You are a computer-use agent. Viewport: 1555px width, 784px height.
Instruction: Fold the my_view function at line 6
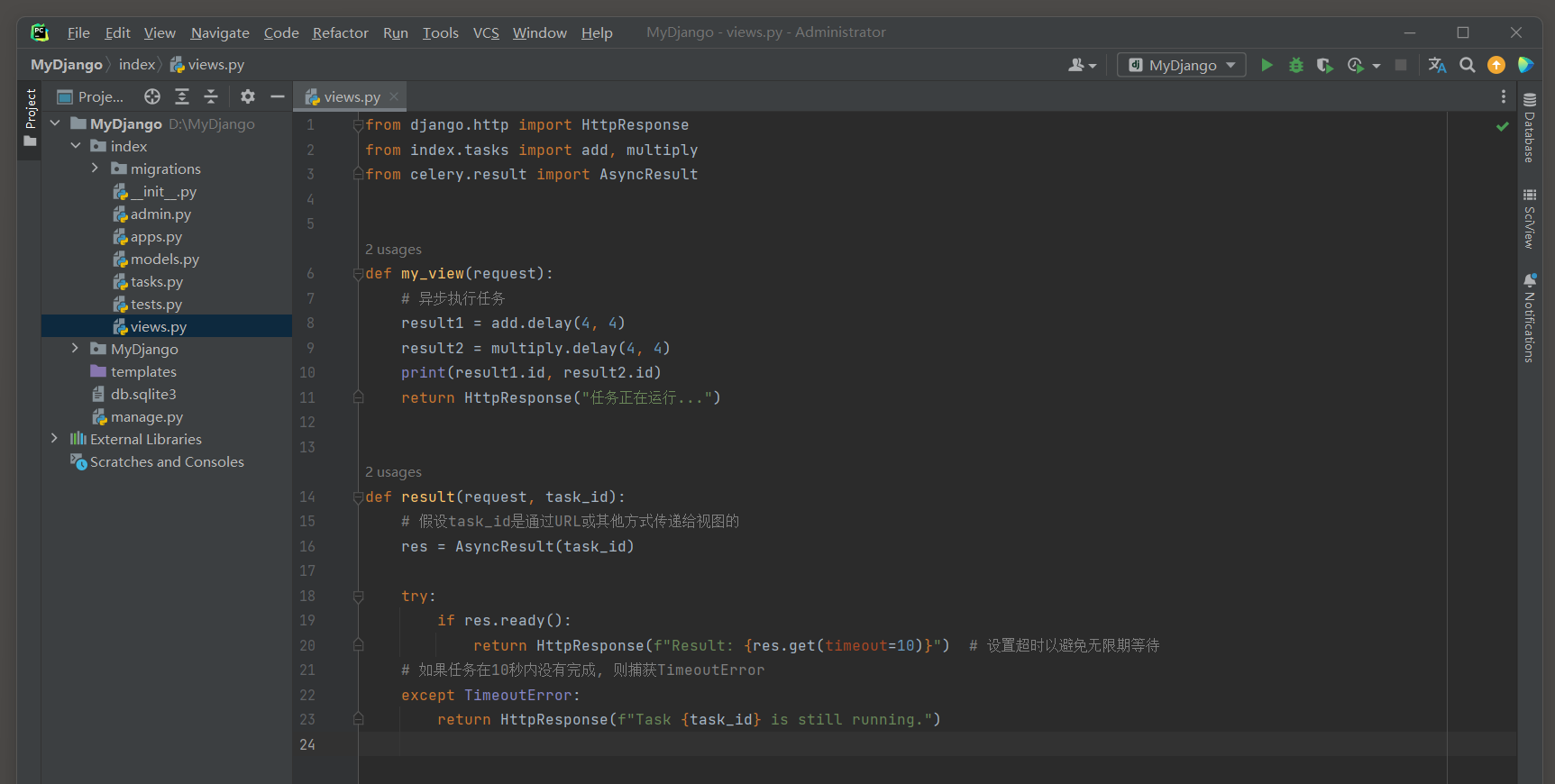[358, 274]
